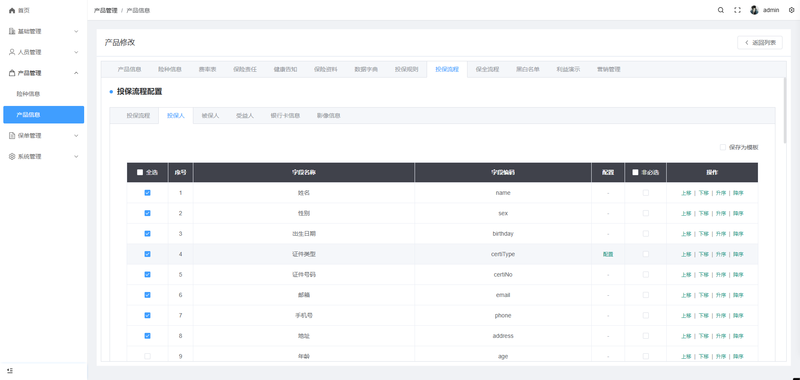Image resolution: width=800 pixels, height=380 pixels.
Task: Uncheck the 邮箱 row checkbox
Action: tap(147, 295)
